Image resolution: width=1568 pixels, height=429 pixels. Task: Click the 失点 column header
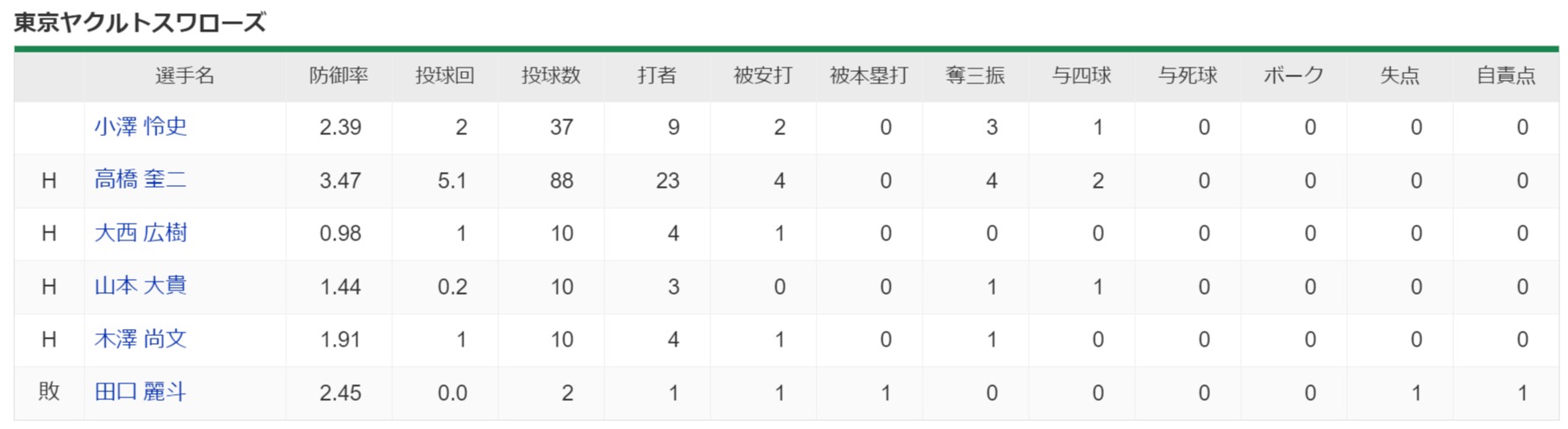tap(1400, 76)
